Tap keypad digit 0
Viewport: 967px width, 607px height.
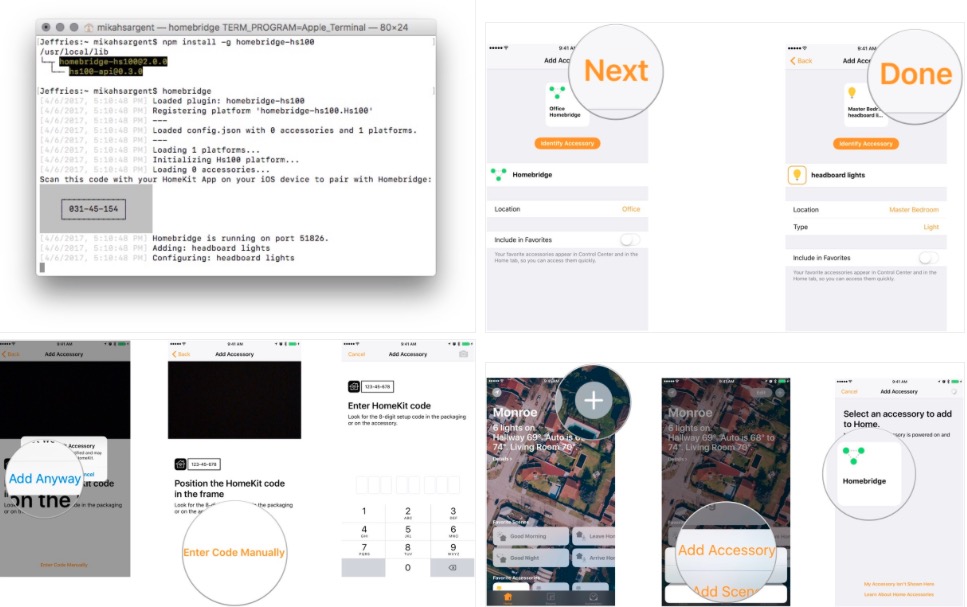408,568
